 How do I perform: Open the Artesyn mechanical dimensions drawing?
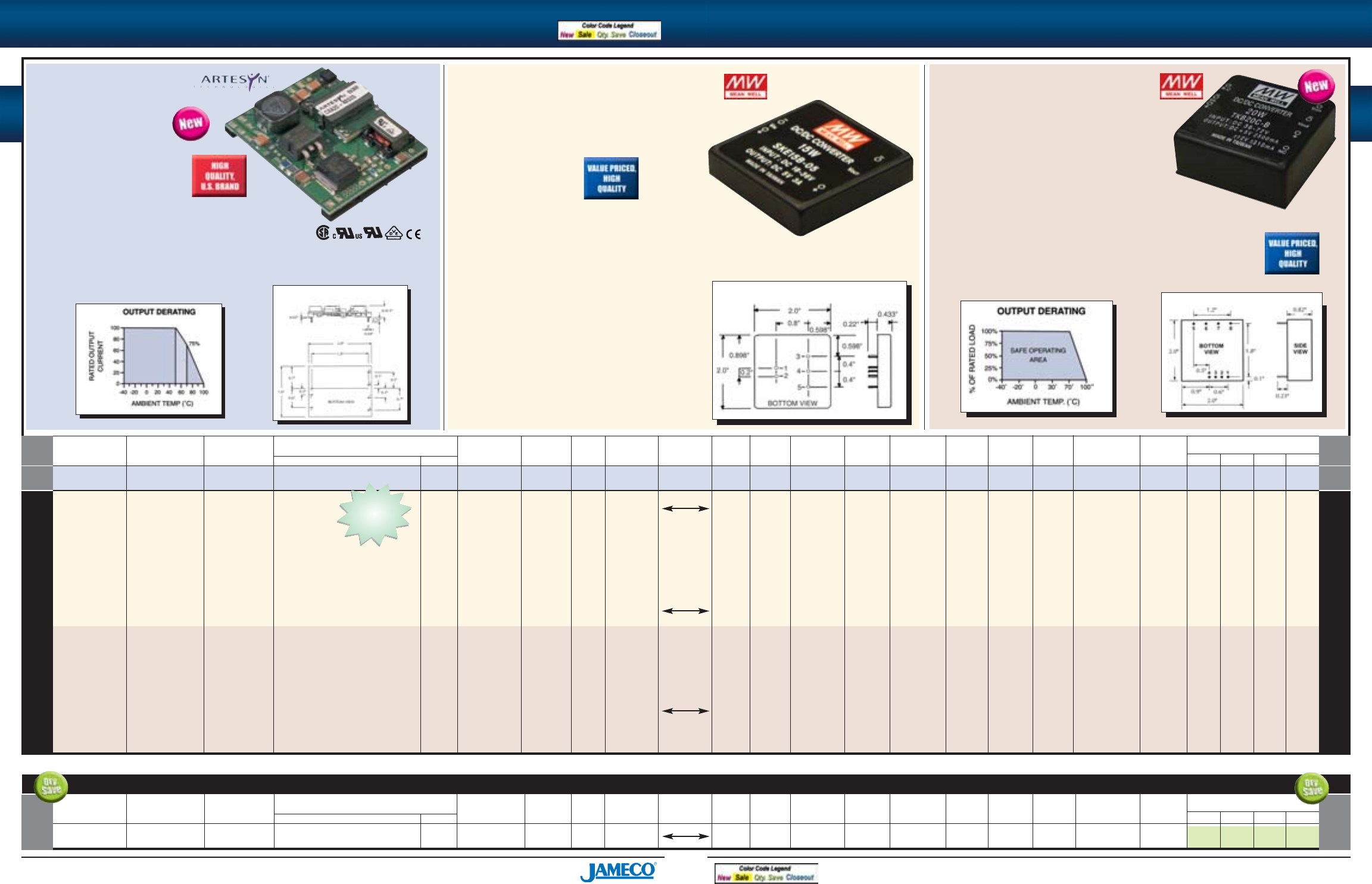click(x=341, y=354)
